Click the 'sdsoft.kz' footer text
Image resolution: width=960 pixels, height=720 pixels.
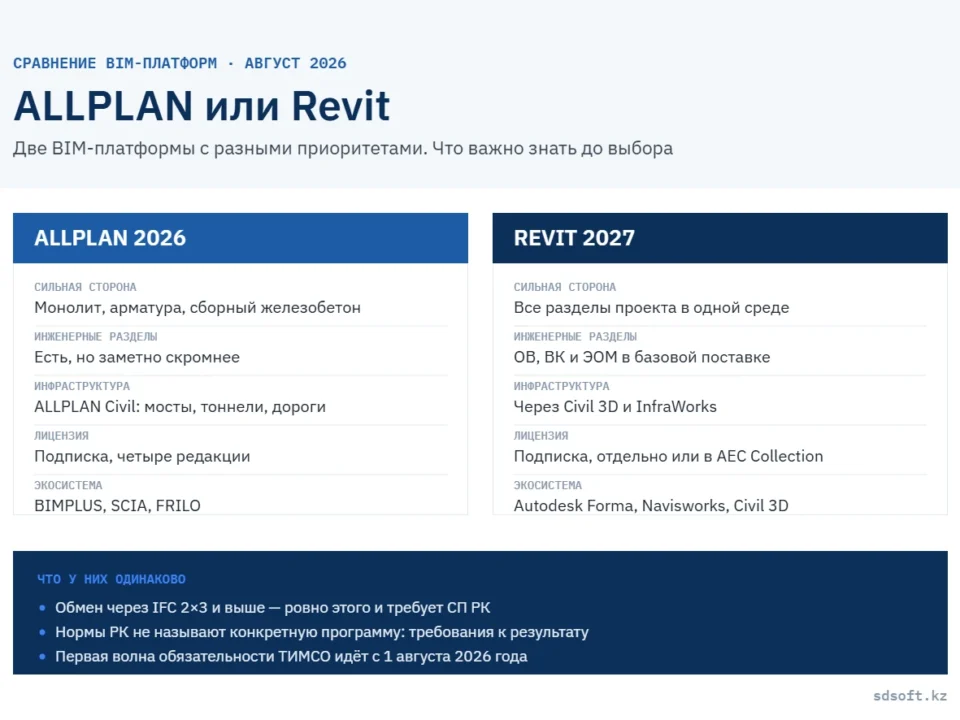pos(910,696)
